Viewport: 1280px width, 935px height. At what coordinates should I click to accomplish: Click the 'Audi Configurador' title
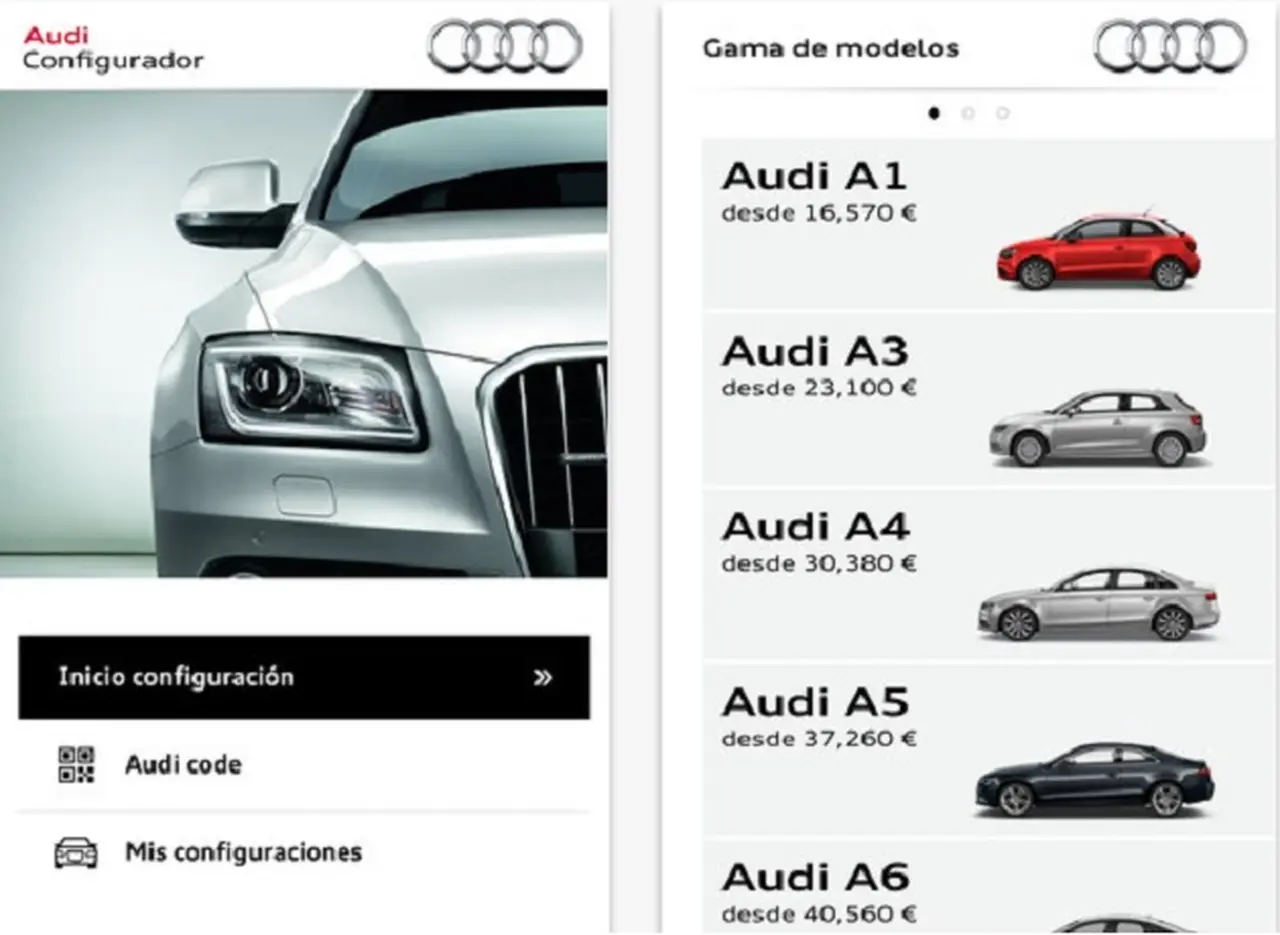pos(113,48)
